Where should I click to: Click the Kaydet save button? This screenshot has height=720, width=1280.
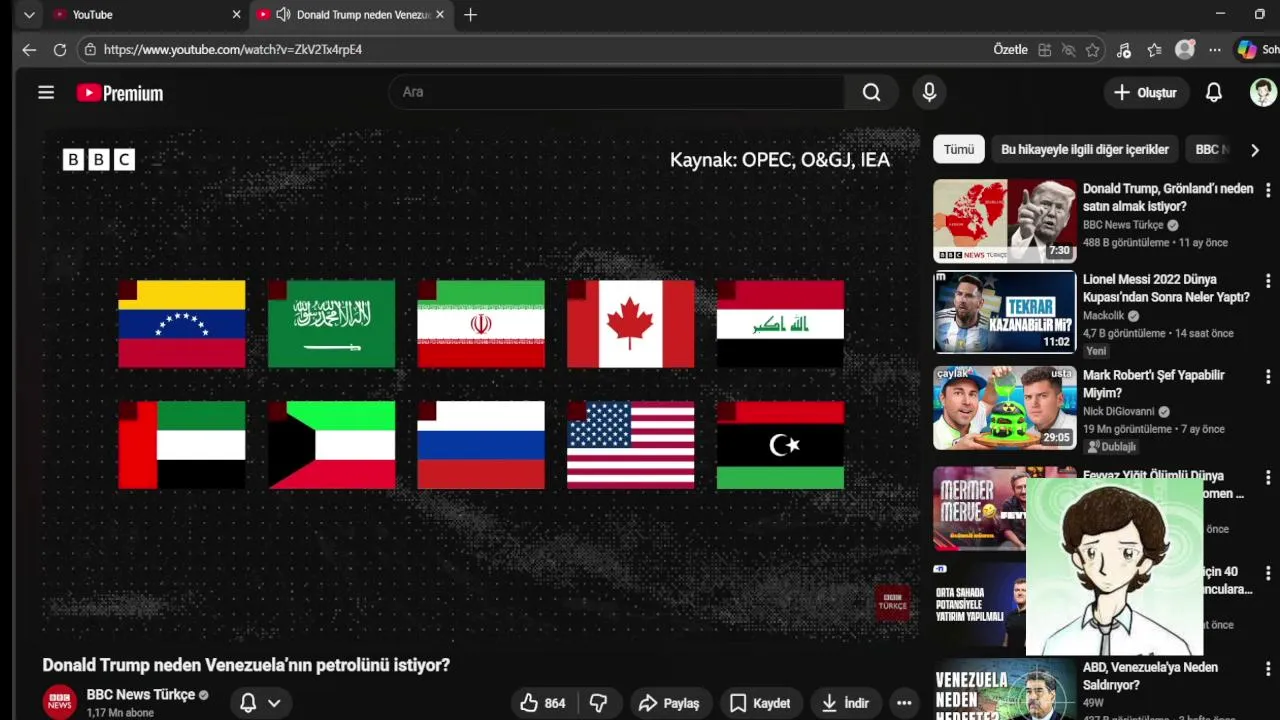pos(760,703)
